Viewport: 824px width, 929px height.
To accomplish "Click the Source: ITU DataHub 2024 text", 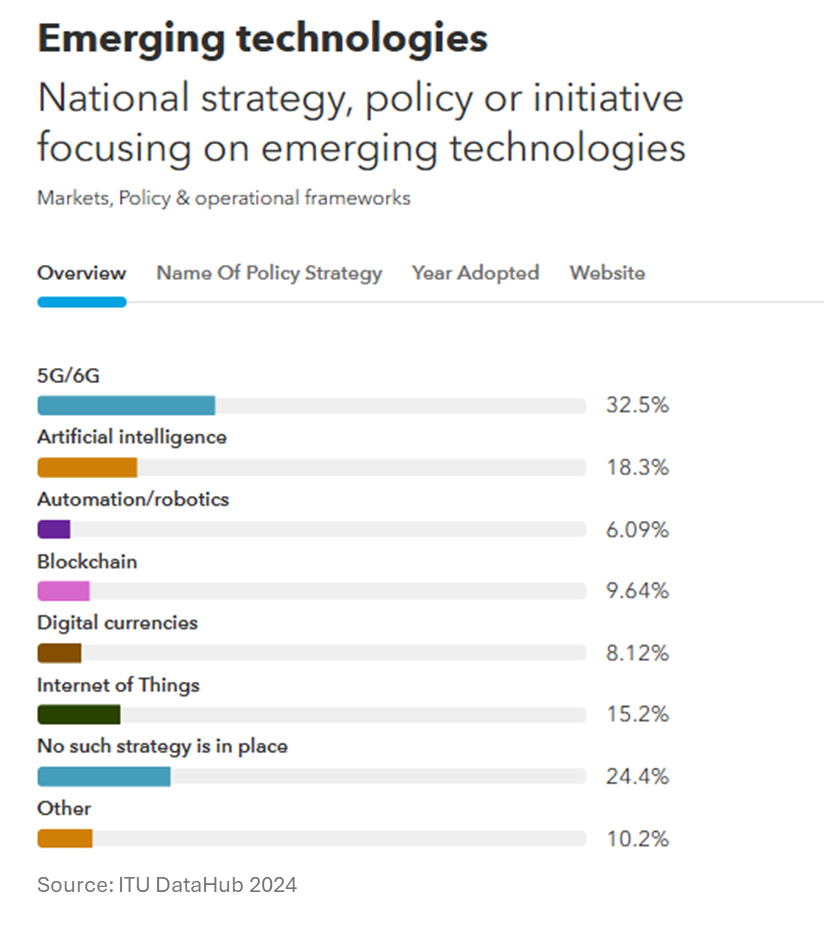I will 167,885.
